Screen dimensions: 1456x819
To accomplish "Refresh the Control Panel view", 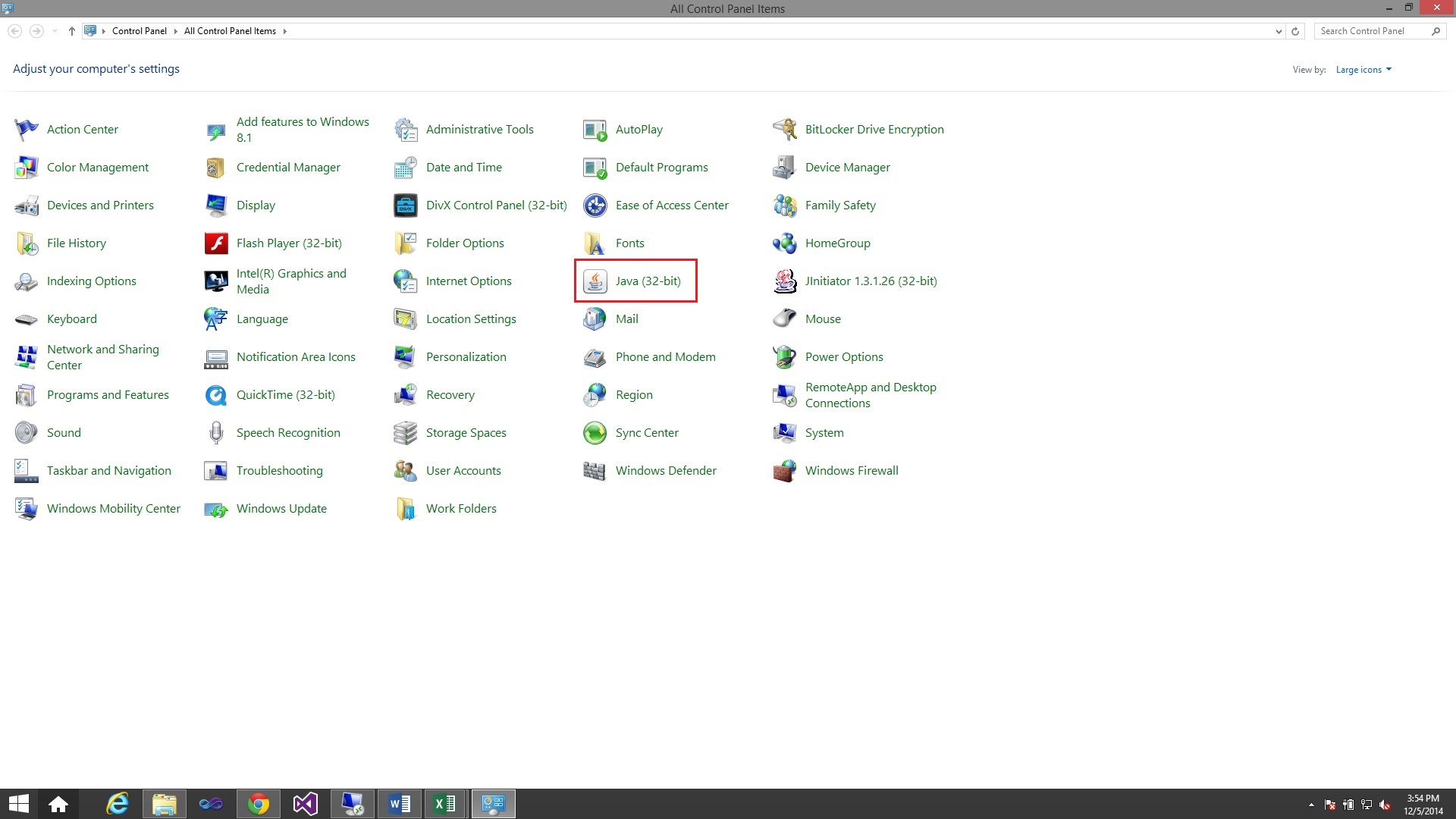I will coord(1295,31).
